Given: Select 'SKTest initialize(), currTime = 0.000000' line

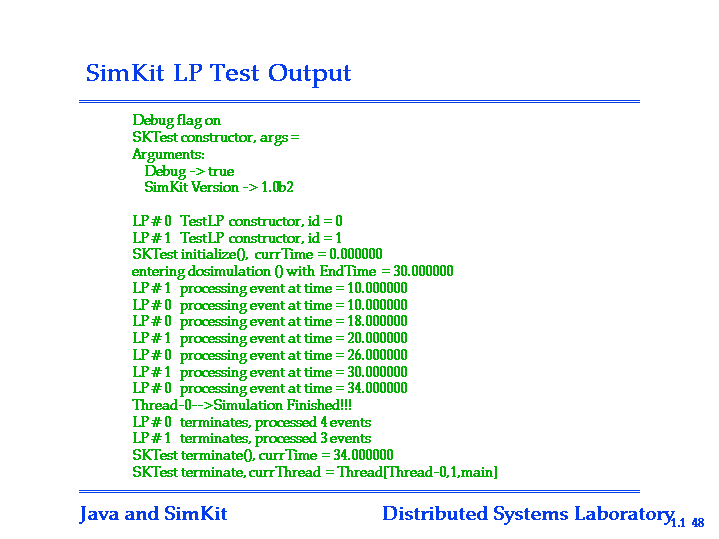Looking at the screenshot, I should 257,255.
